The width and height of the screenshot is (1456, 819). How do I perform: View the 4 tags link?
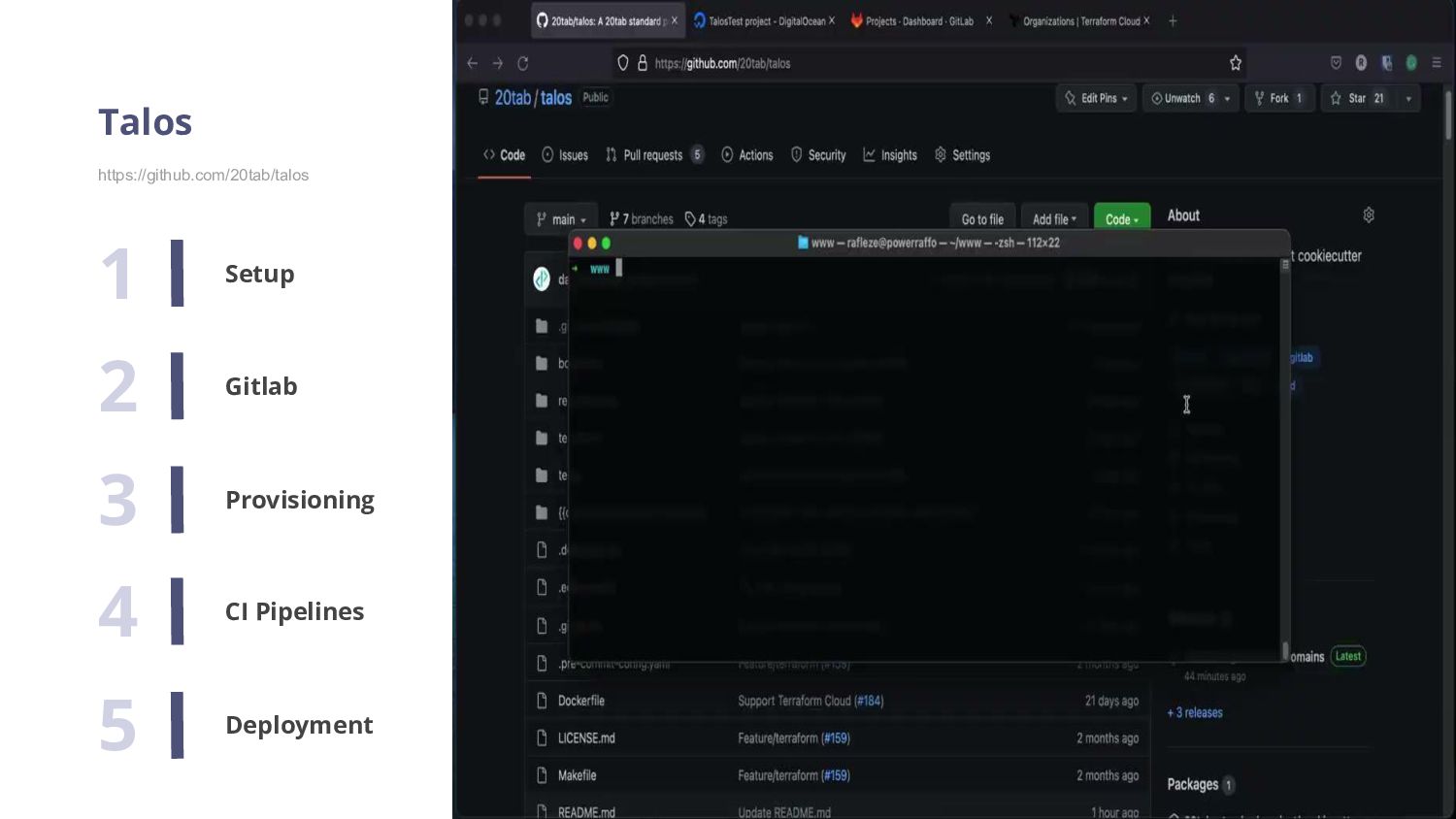pos(706,219)
